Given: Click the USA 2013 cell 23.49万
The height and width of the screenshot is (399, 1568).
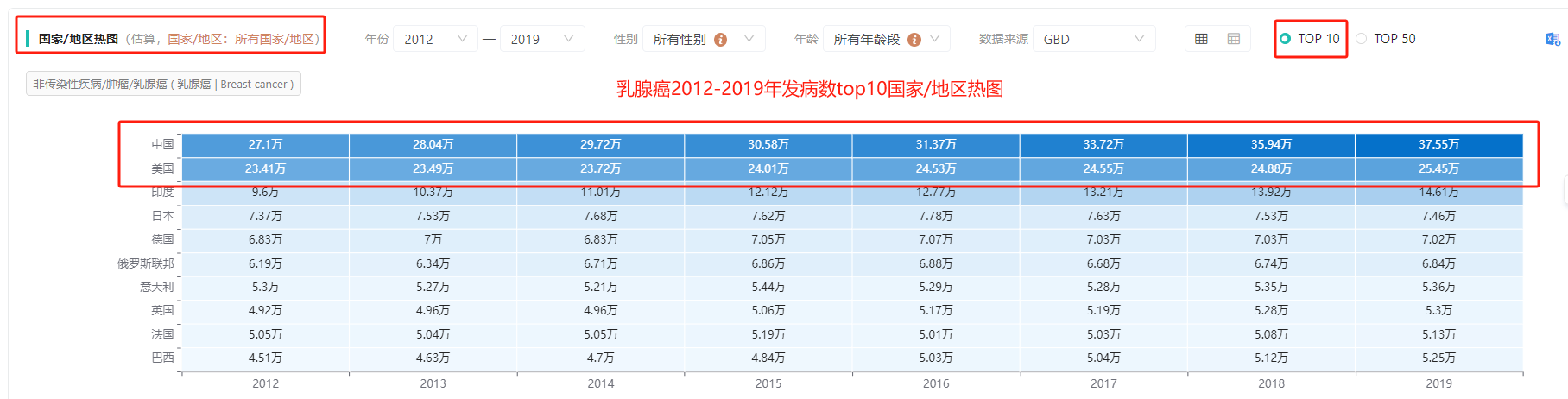Looking at the screenshot, I should click(433, 168).
